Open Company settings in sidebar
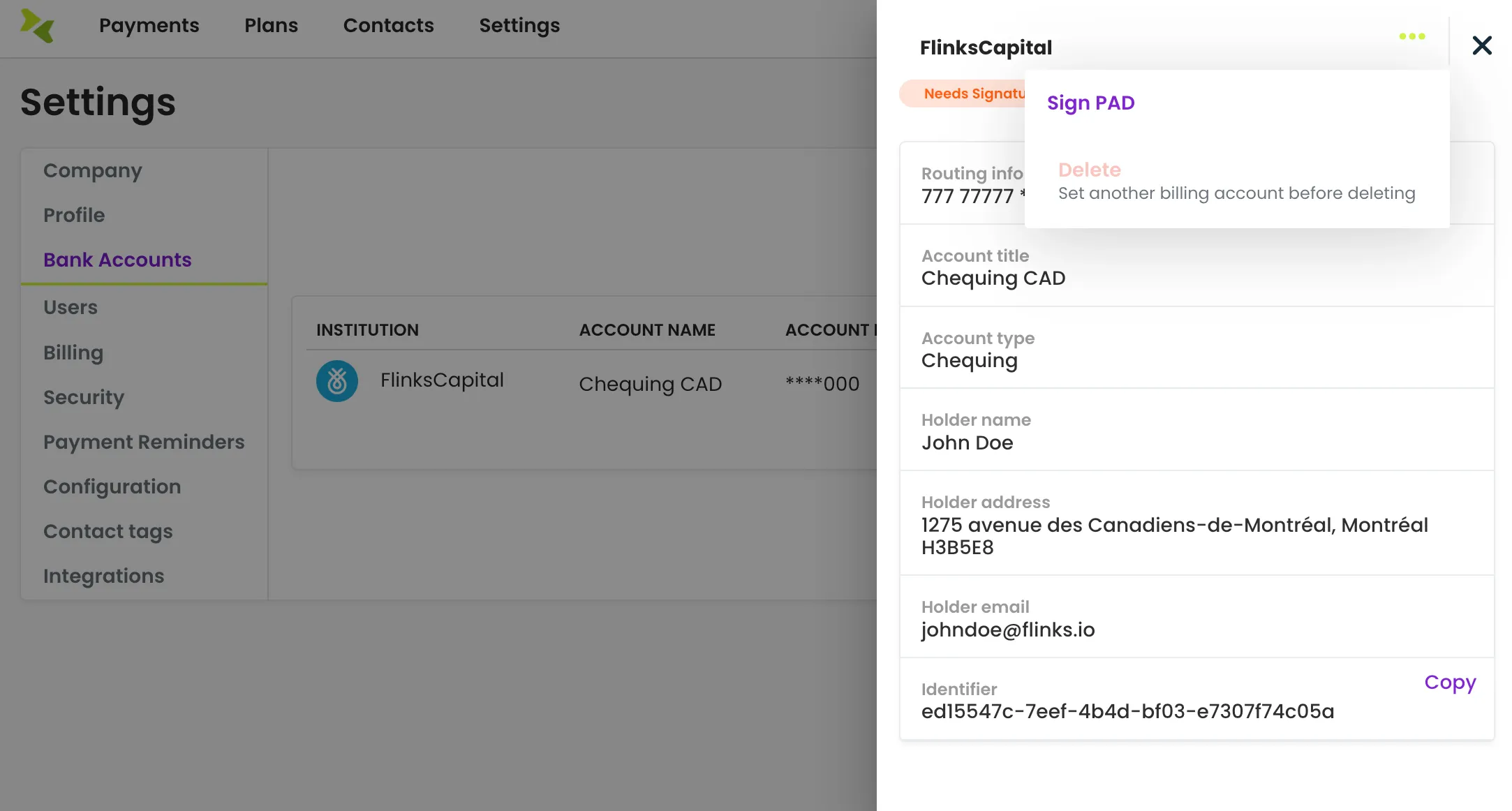Image resolution: width=1512 pixels, height=811 pixels. pos(93,170)
